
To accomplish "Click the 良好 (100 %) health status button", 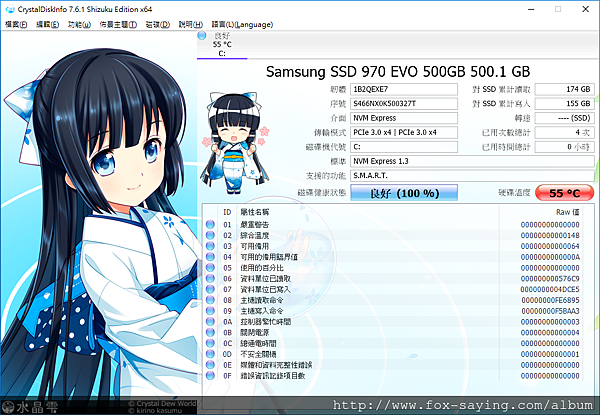I will pyautogui.click(x=404, y=193).
